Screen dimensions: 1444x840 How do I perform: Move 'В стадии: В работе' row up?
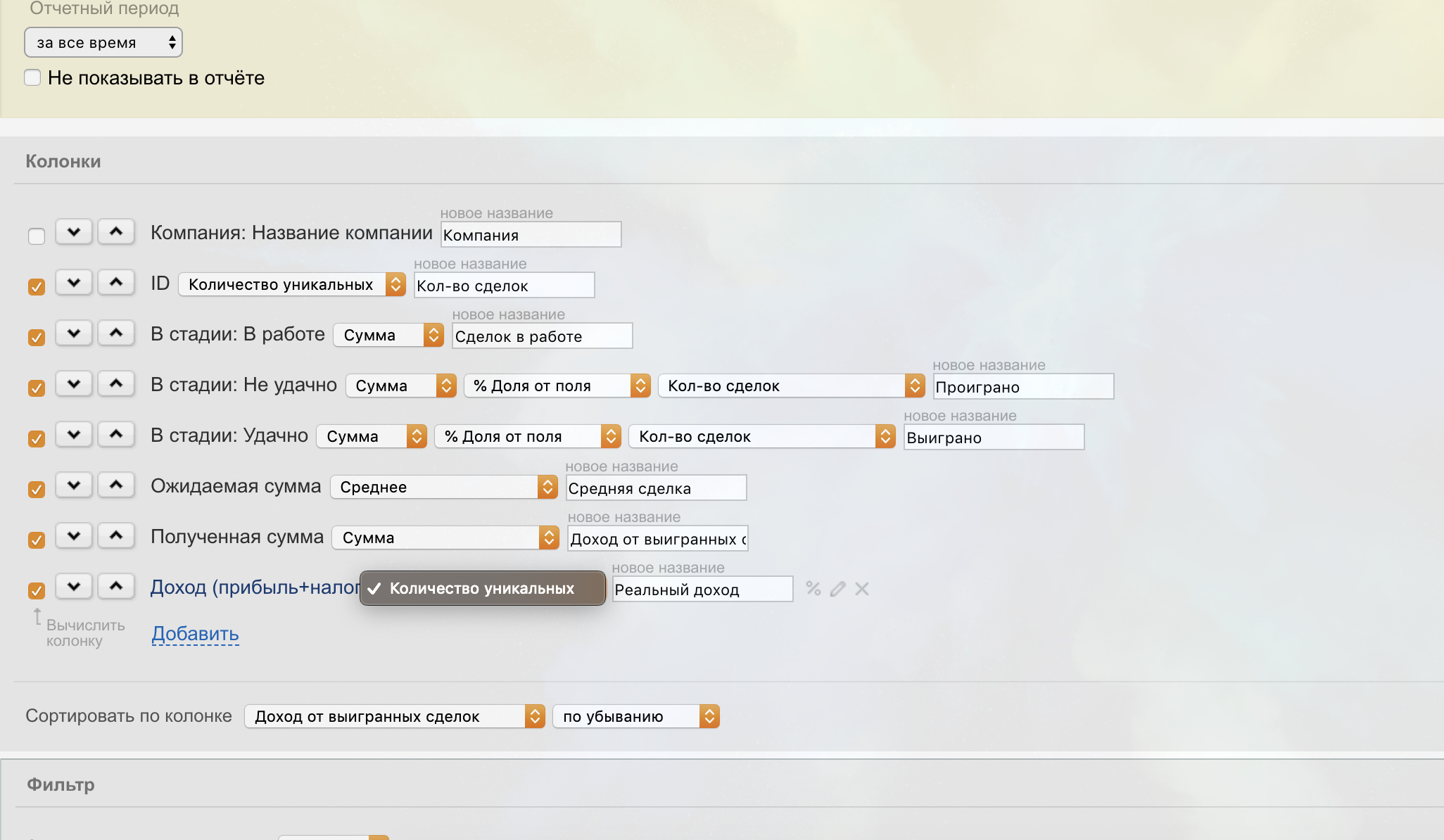(x=116, y=333)
